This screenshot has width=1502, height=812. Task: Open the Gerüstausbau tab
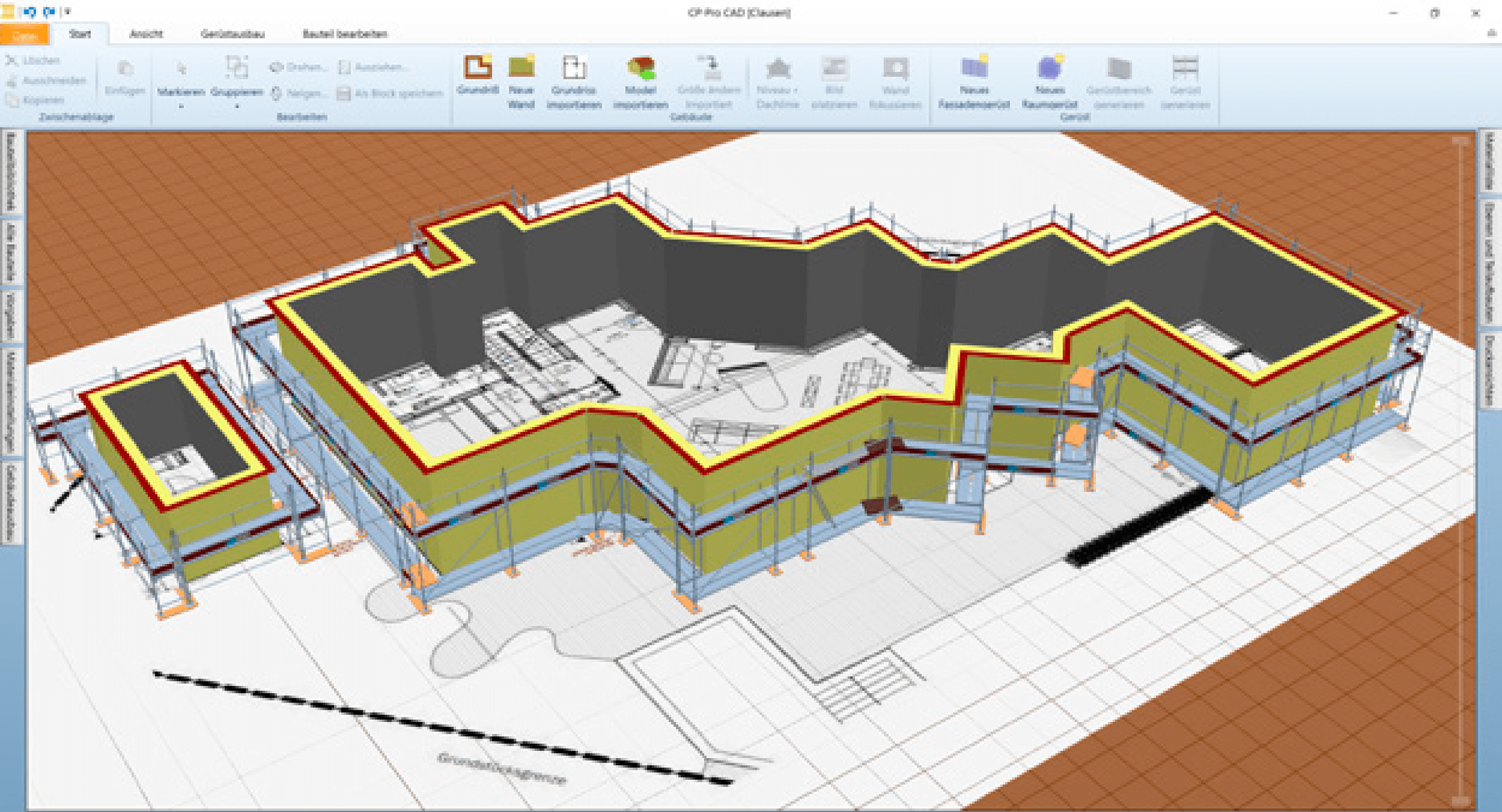(x=233, y=34)
